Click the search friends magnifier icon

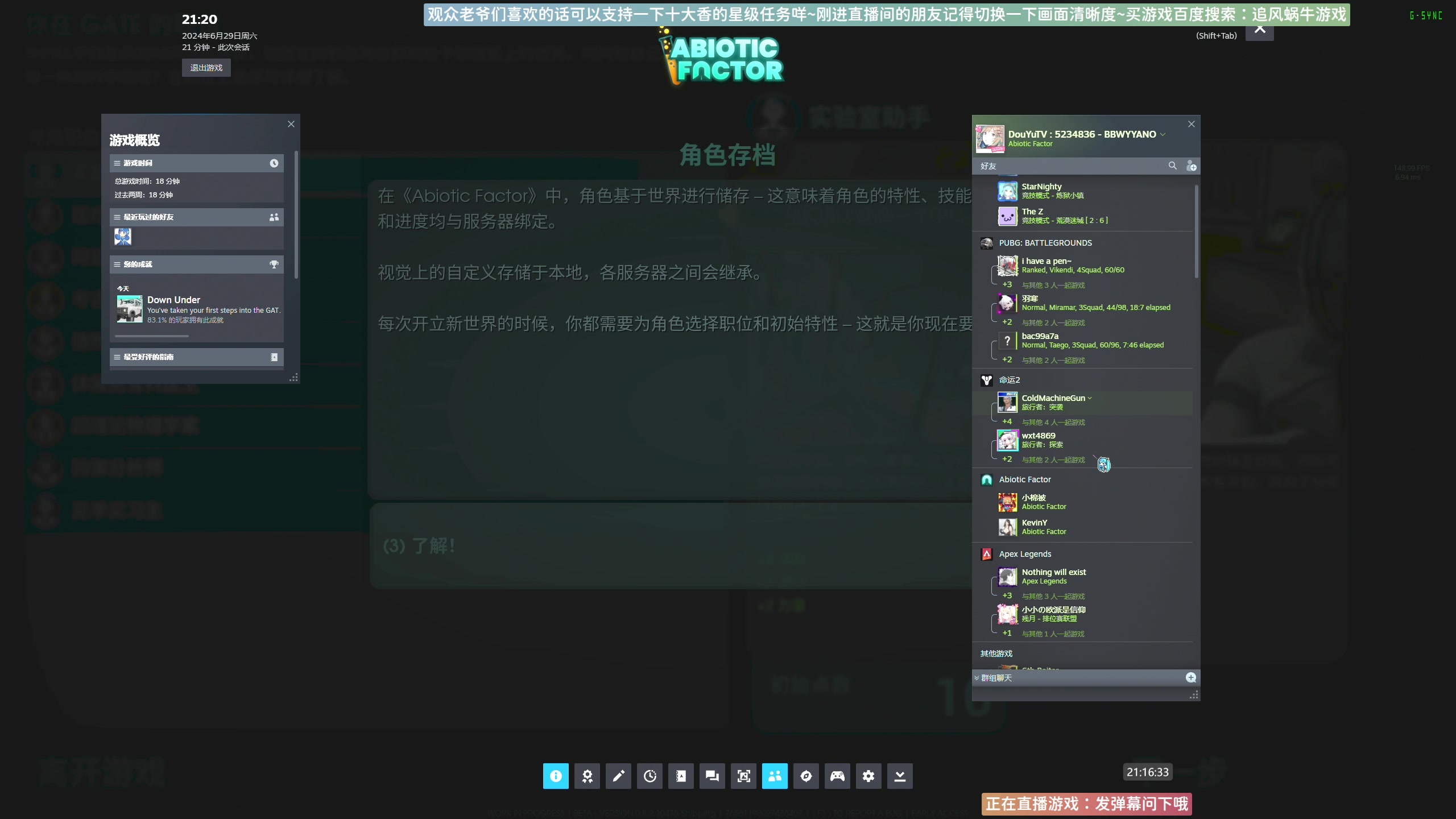click(1173, 166)
